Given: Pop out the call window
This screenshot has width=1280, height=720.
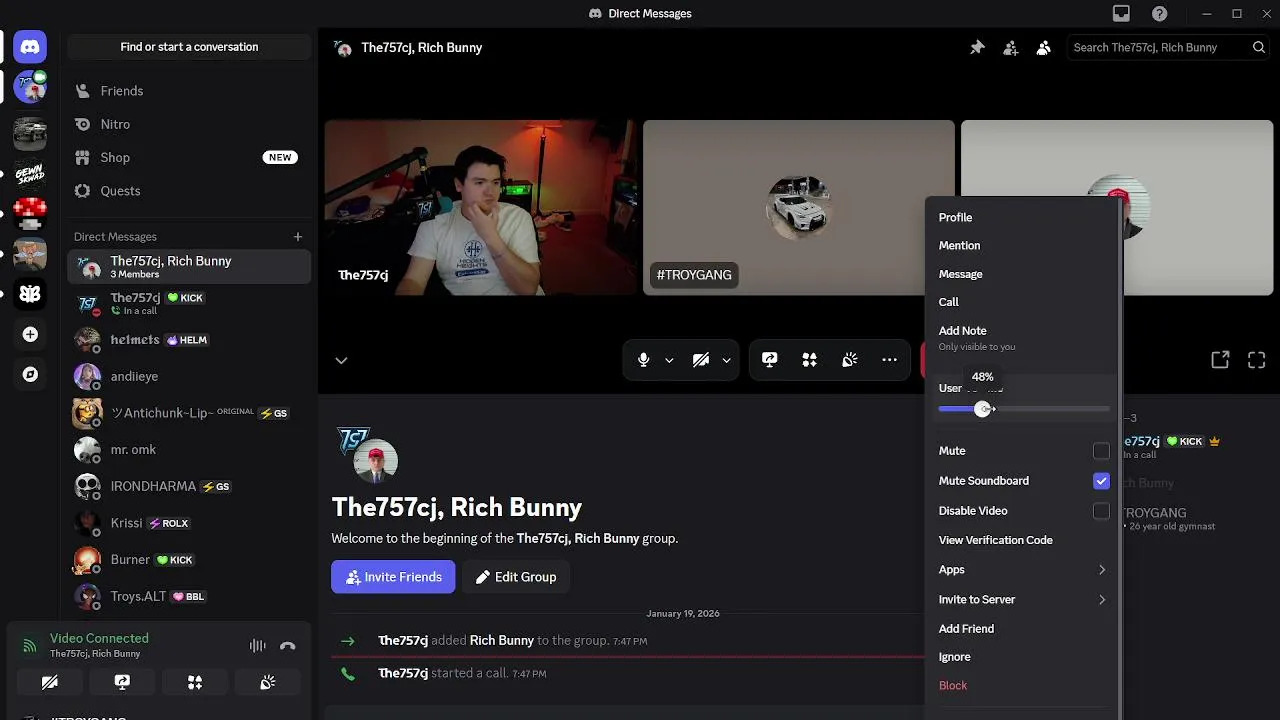Looking at the screenshot, I should pos(1220,360).
